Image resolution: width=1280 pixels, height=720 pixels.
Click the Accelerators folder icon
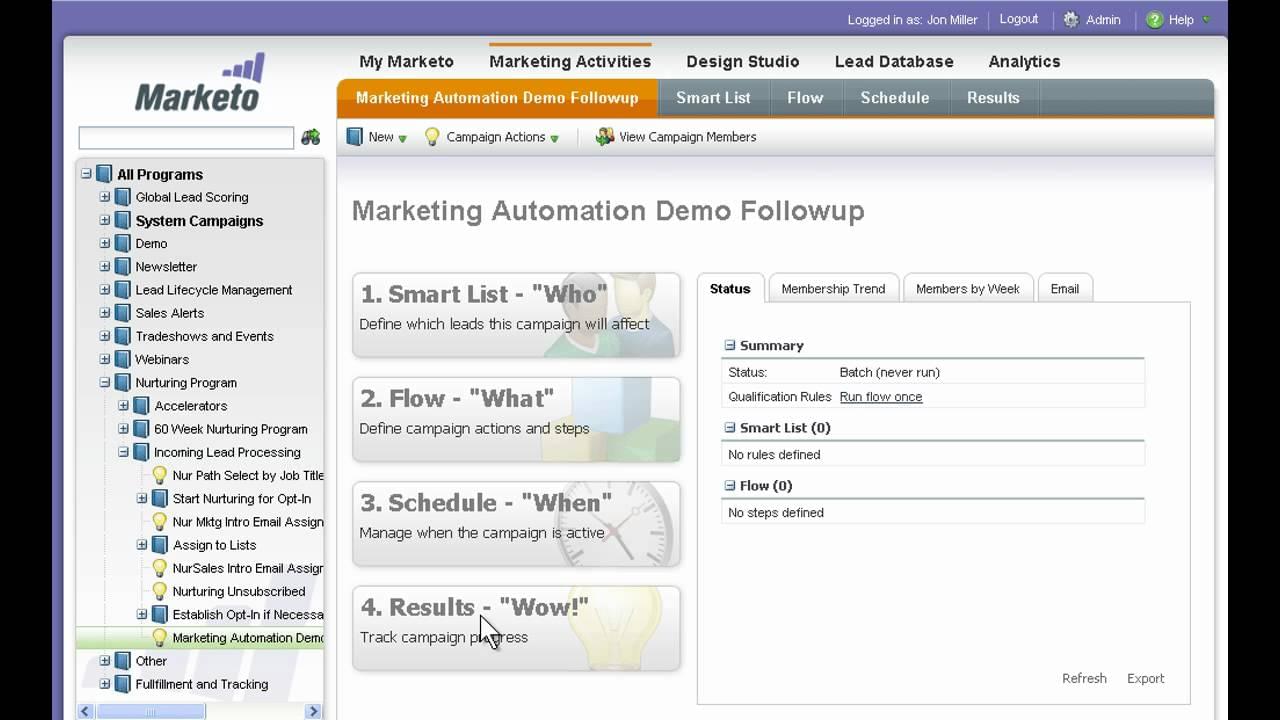click(141, 406)
